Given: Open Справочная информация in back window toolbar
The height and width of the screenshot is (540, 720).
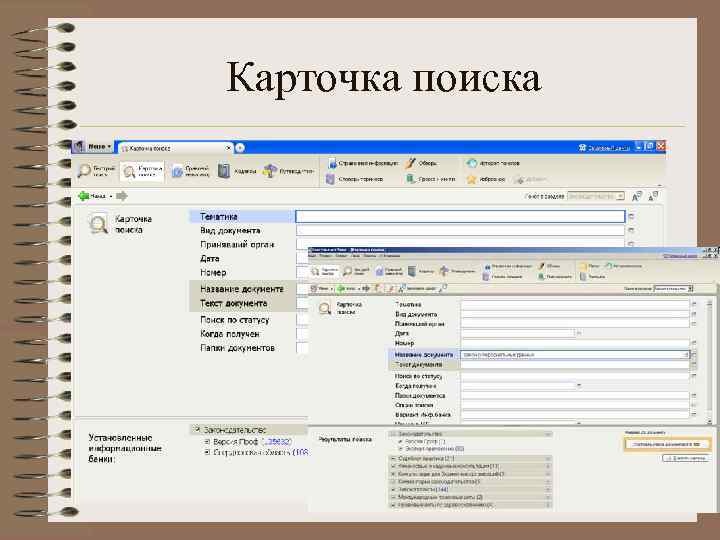Looking at the screenshot, I should point(362,163).
